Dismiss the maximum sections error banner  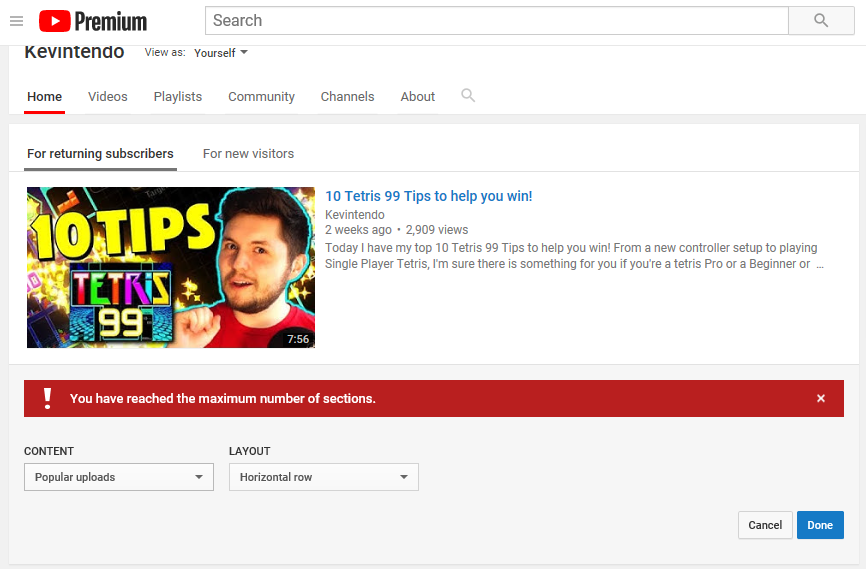pyautogui.click(x=821, y=398)
